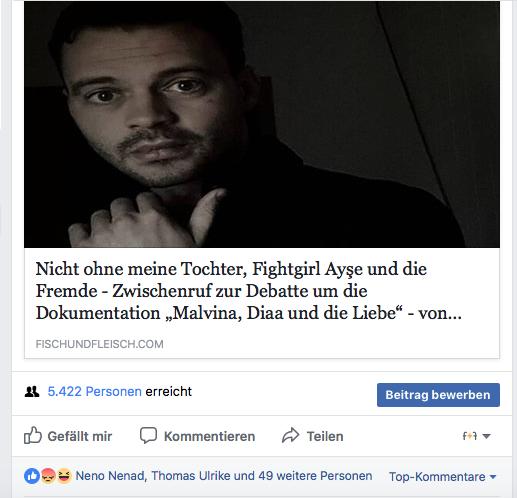517x498 pixels.
Task: Click the speech bubble Kommentieren icon
Action: coord(148,435)
